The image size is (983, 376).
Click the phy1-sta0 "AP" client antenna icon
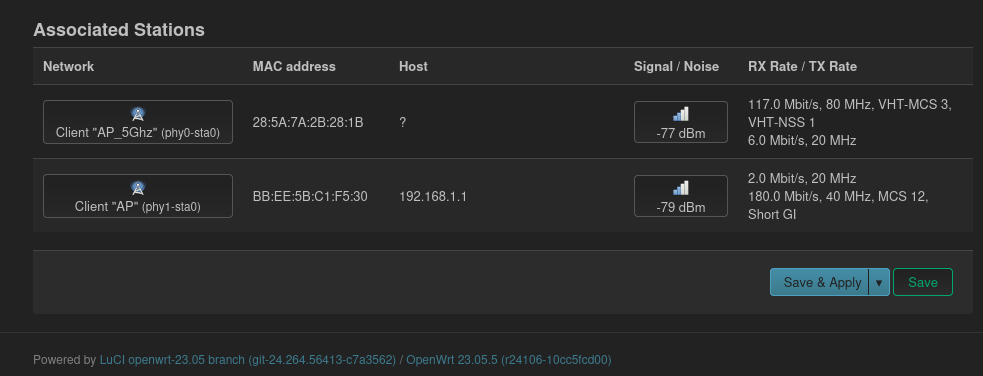[138, 188]
